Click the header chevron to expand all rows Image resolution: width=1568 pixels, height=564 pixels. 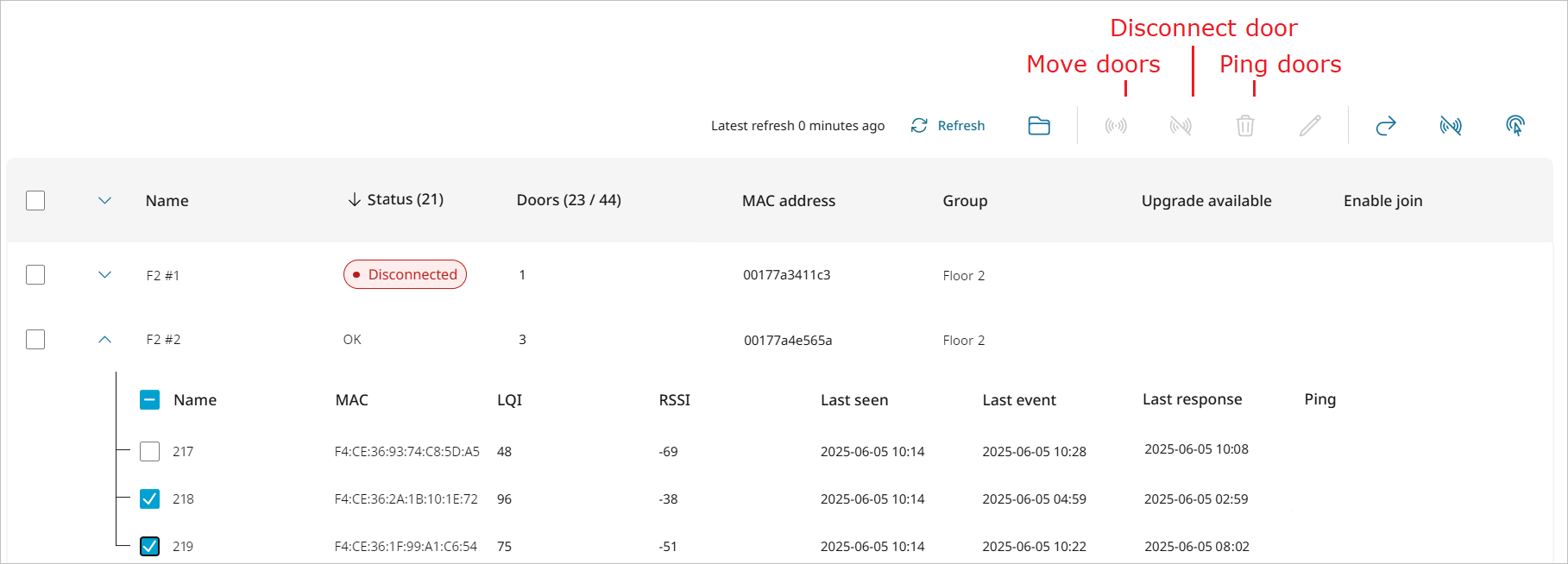104,201
